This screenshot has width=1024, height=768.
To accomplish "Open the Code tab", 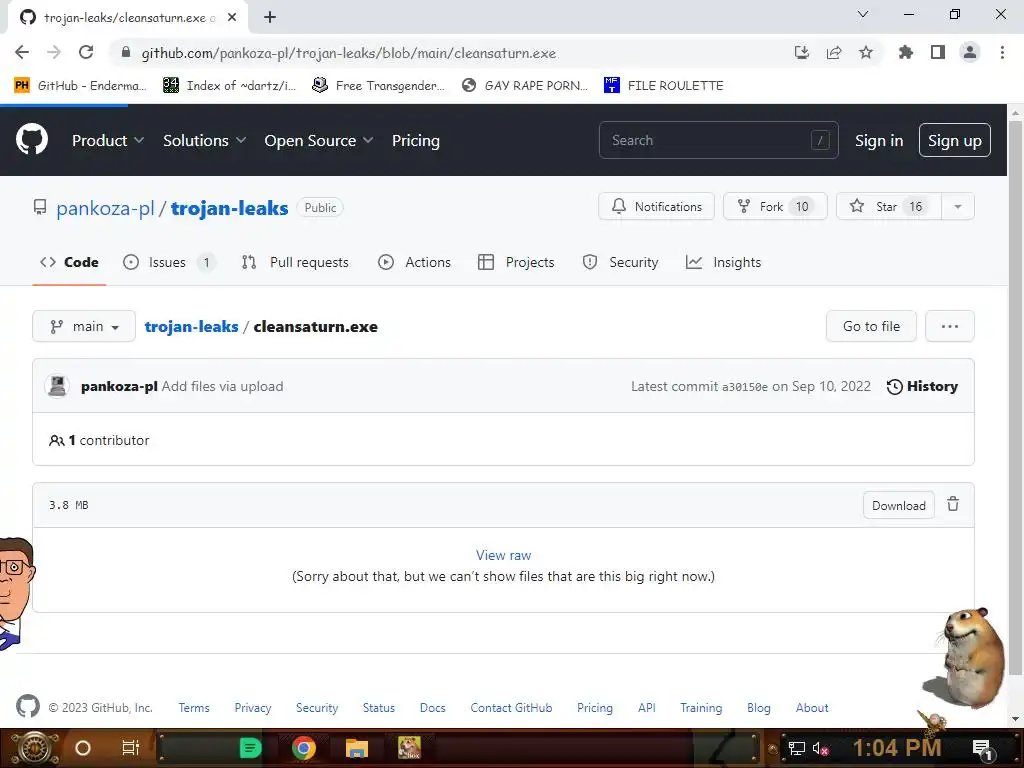I will pos(69,262).
